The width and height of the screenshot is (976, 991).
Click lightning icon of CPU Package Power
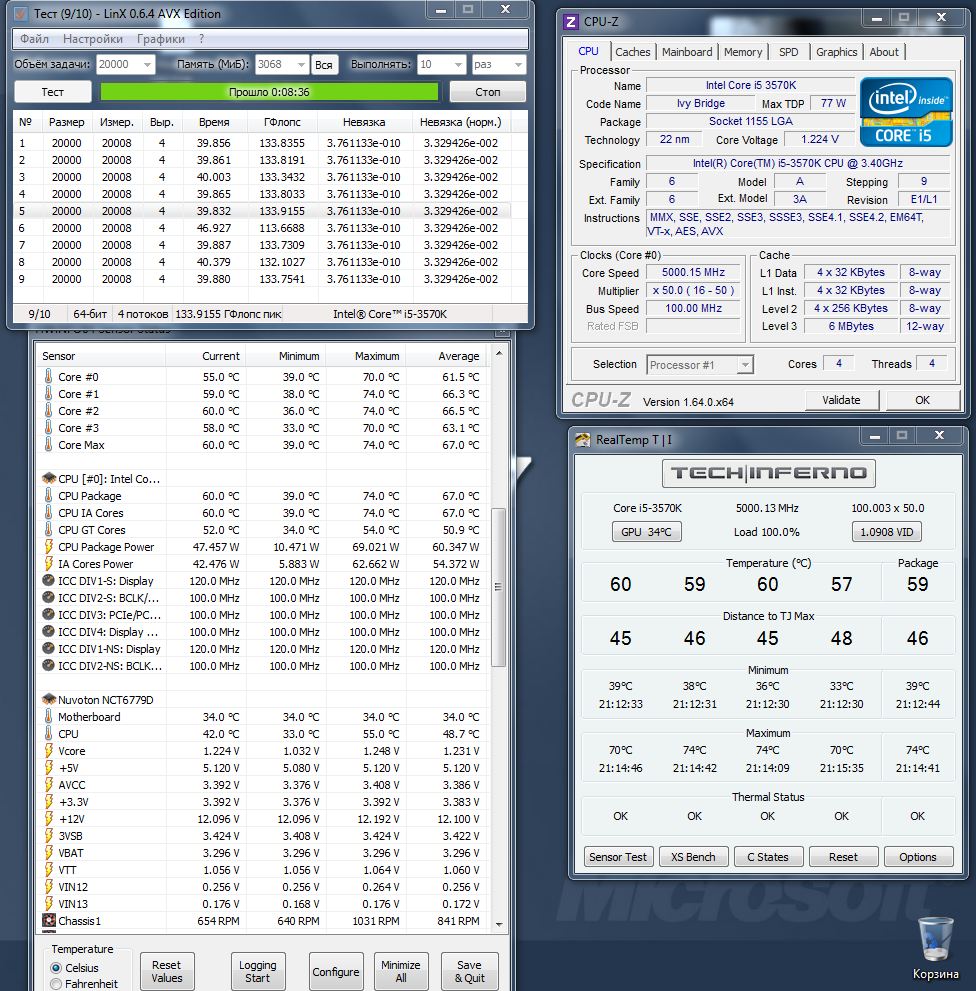[x=49, y=547]
